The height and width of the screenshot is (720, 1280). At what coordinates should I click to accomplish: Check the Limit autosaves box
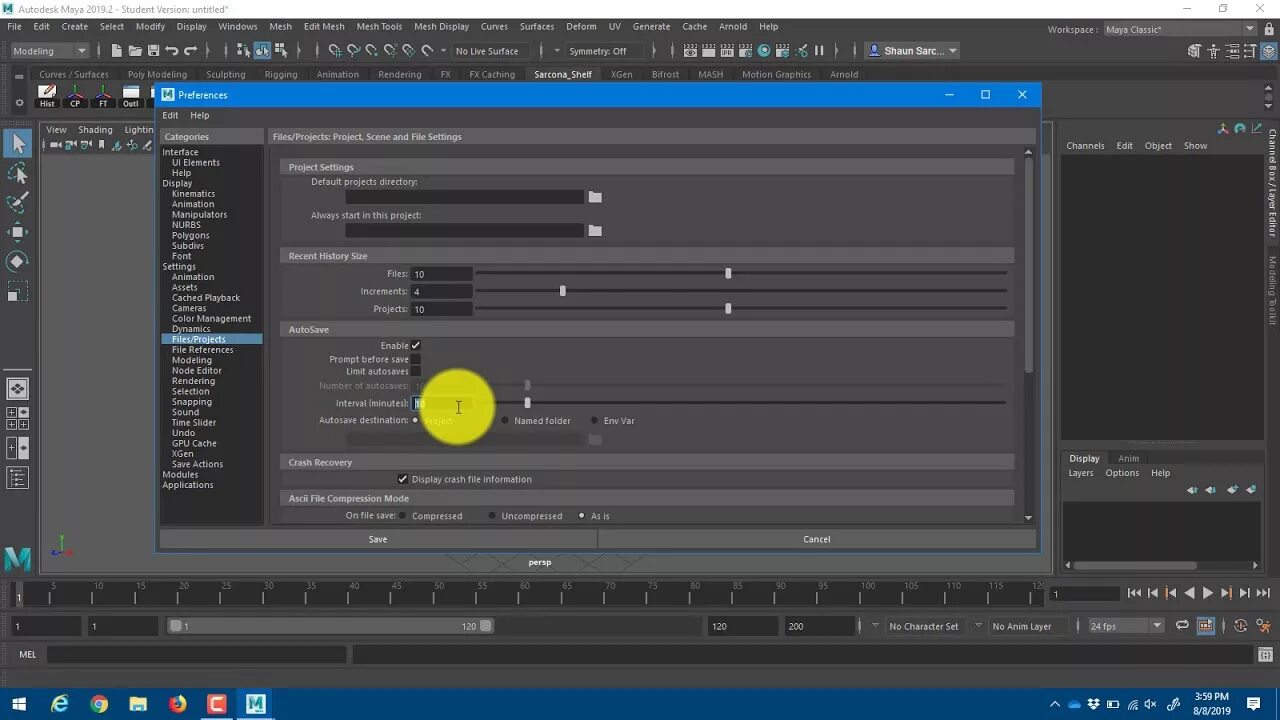tap(416, 372)
